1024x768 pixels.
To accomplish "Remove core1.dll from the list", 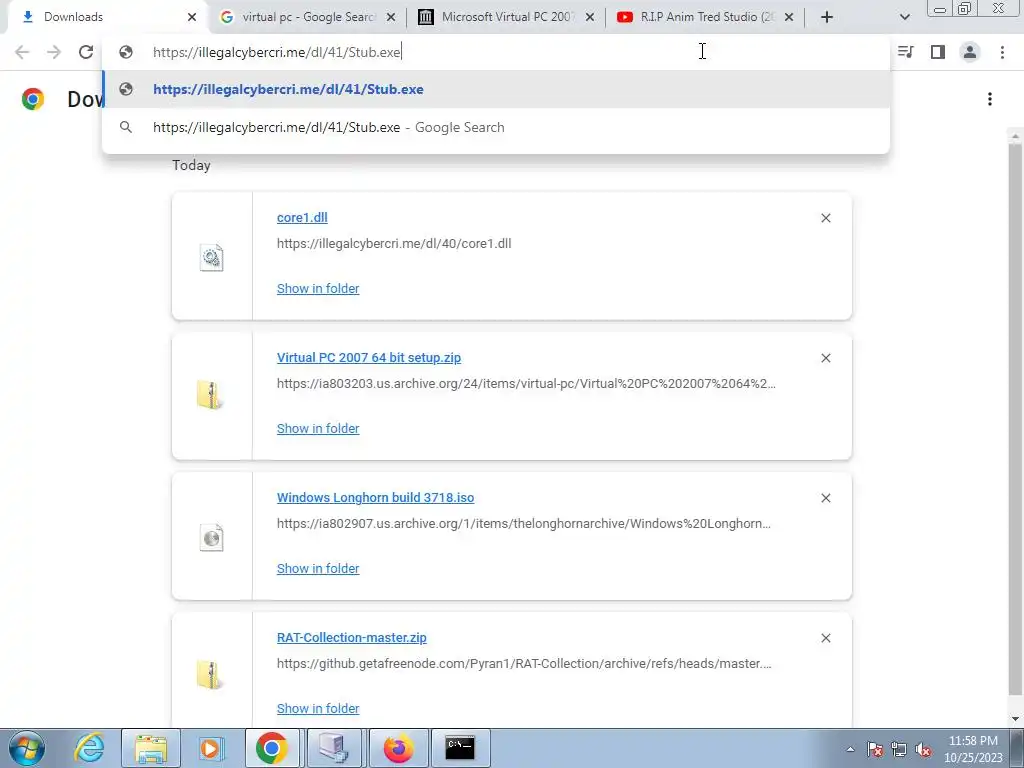I will [x=825, y=218].
